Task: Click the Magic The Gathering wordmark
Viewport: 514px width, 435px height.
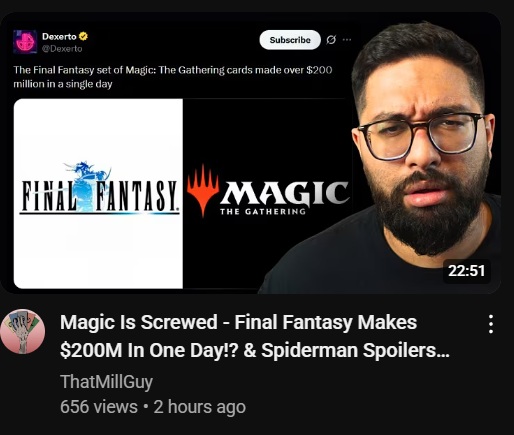Action: click(284, 198)
